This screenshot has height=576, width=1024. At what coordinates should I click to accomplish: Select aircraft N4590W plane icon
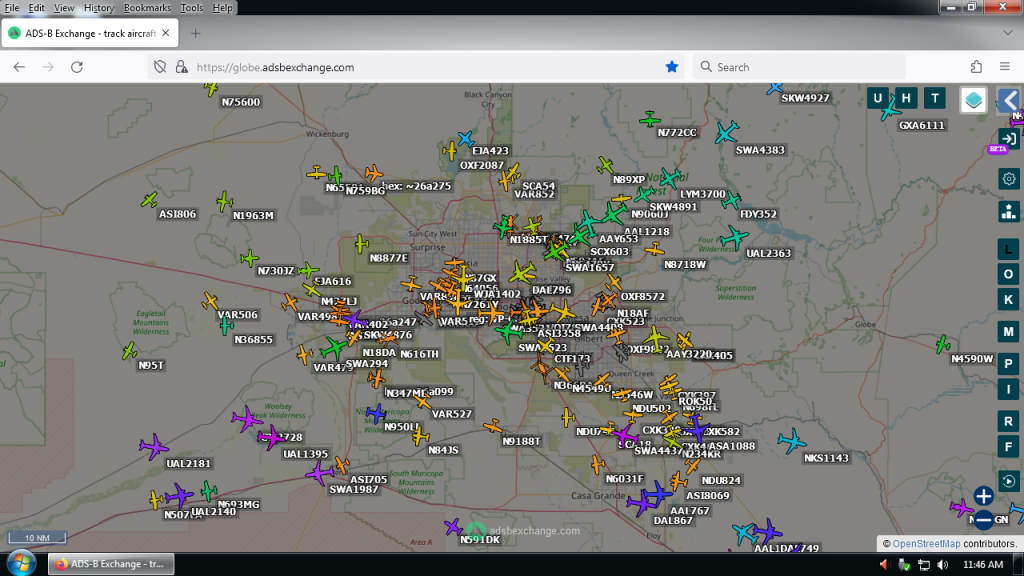coord(943,344)
